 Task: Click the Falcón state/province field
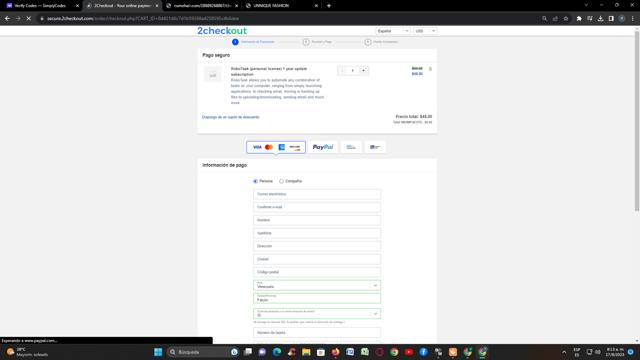[x=317, y=298]
